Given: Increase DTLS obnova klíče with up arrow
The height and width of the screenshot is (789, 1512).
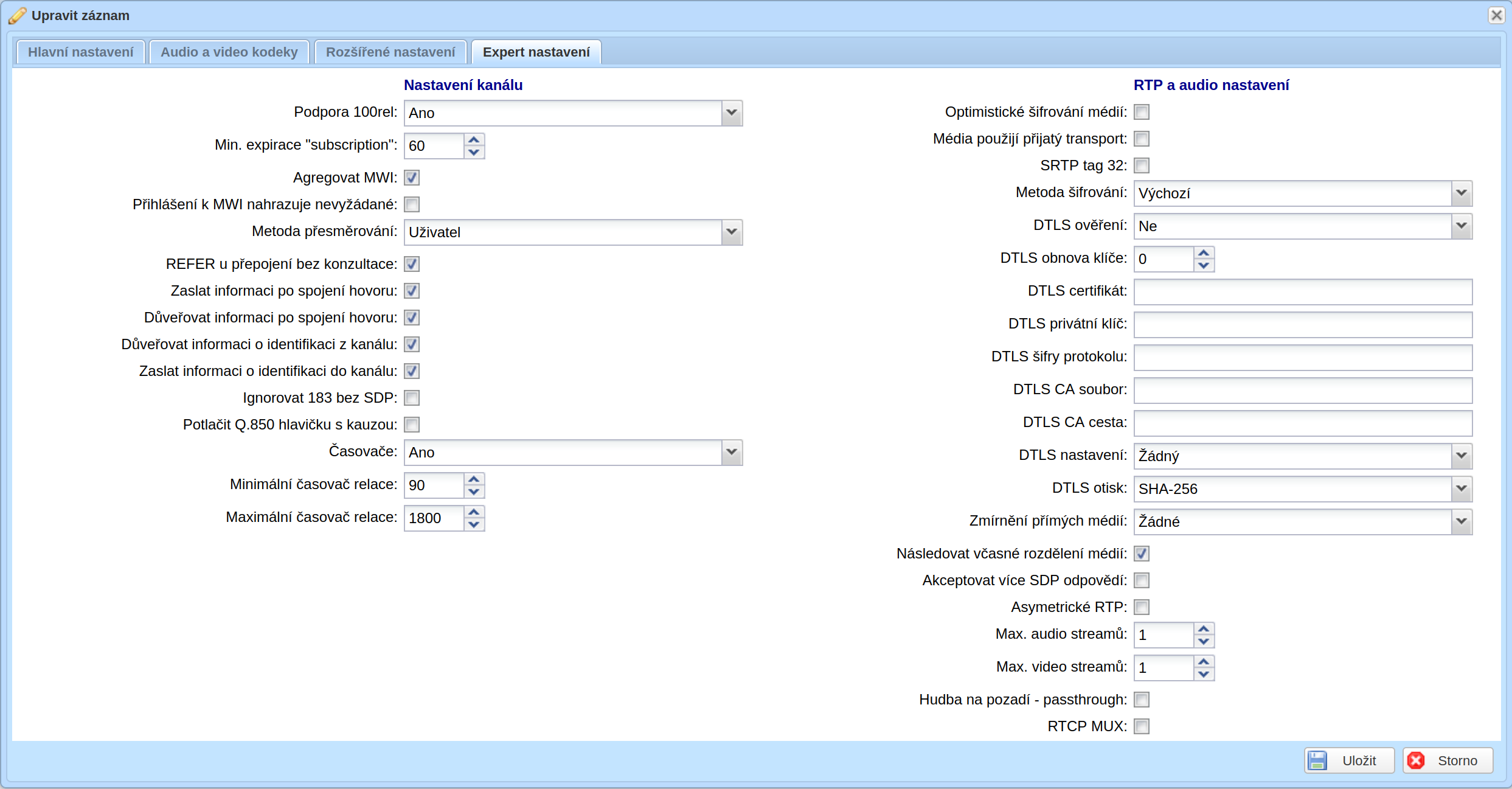Looking at the screenshot, I should point(1204,253).
